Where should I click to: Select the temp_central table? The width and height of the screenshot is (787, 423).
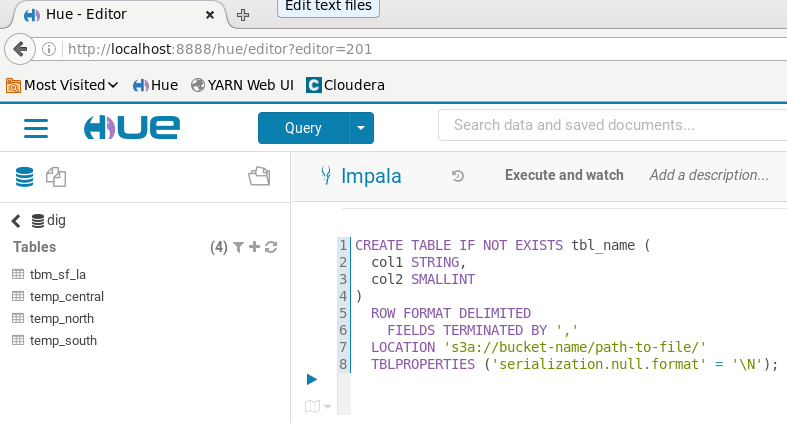tap(66, 297)
